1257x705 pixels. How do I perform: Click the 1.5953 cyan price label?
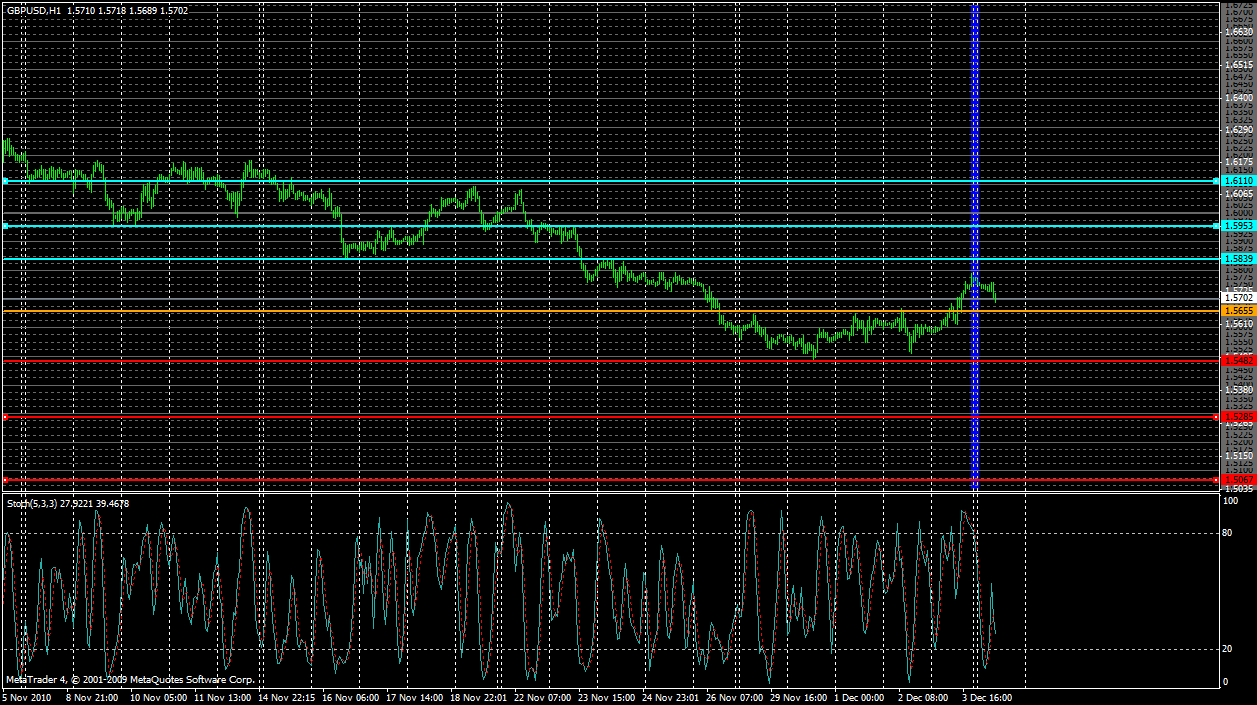1238,226
